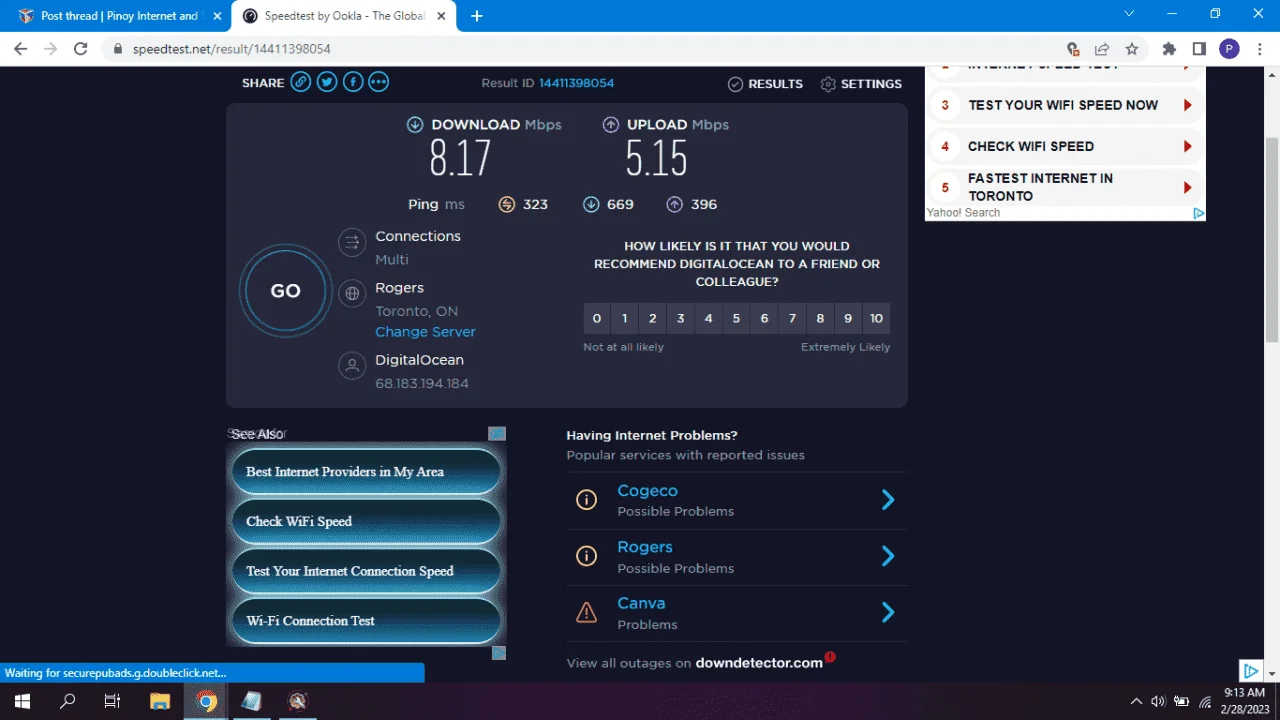Open the RESULTS page
The width and height of the screenshot is (1280, 720).
(765, 84)
